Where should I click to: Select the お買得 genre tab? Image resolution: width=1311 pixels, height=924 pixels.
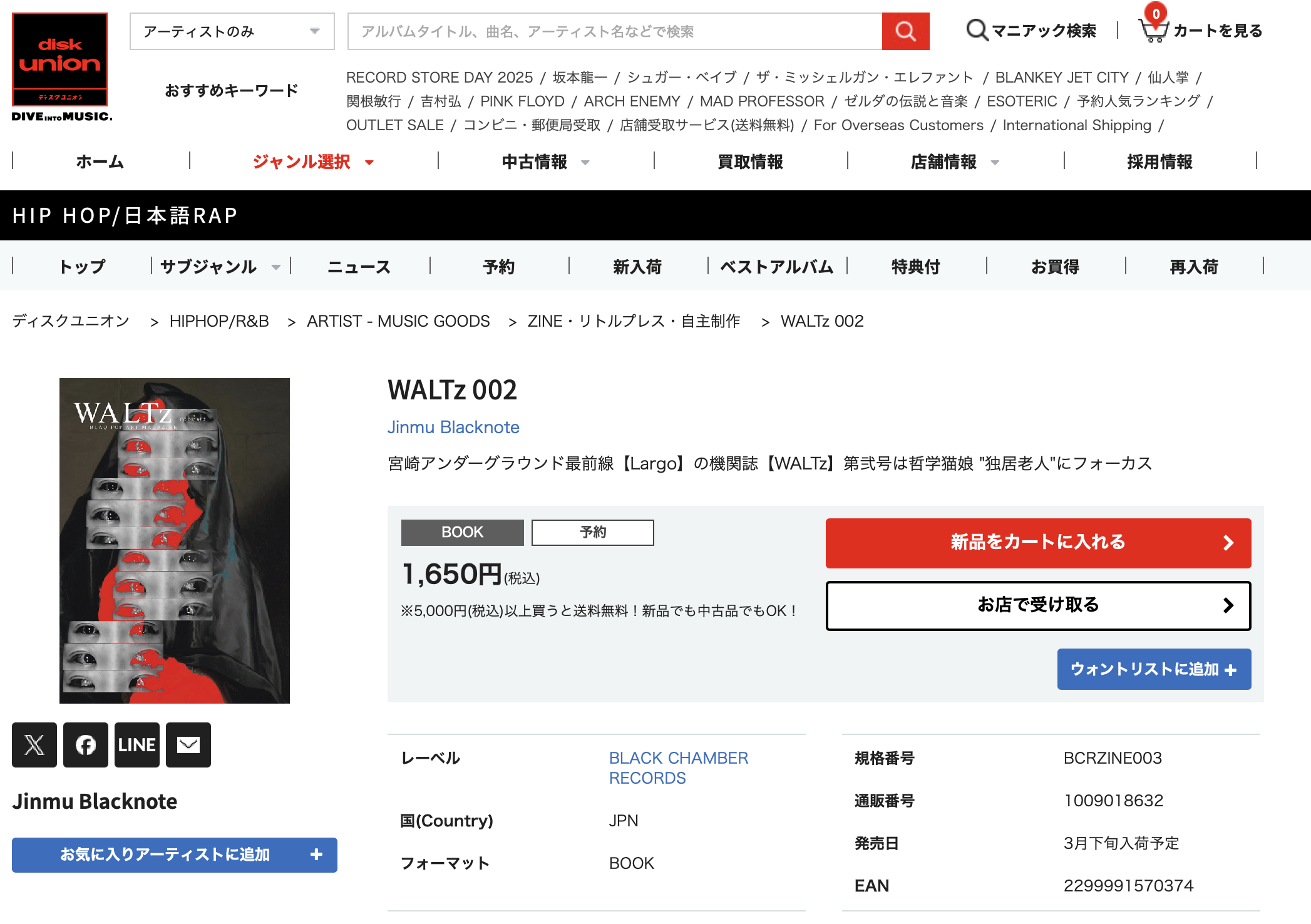pos(1056,267)
